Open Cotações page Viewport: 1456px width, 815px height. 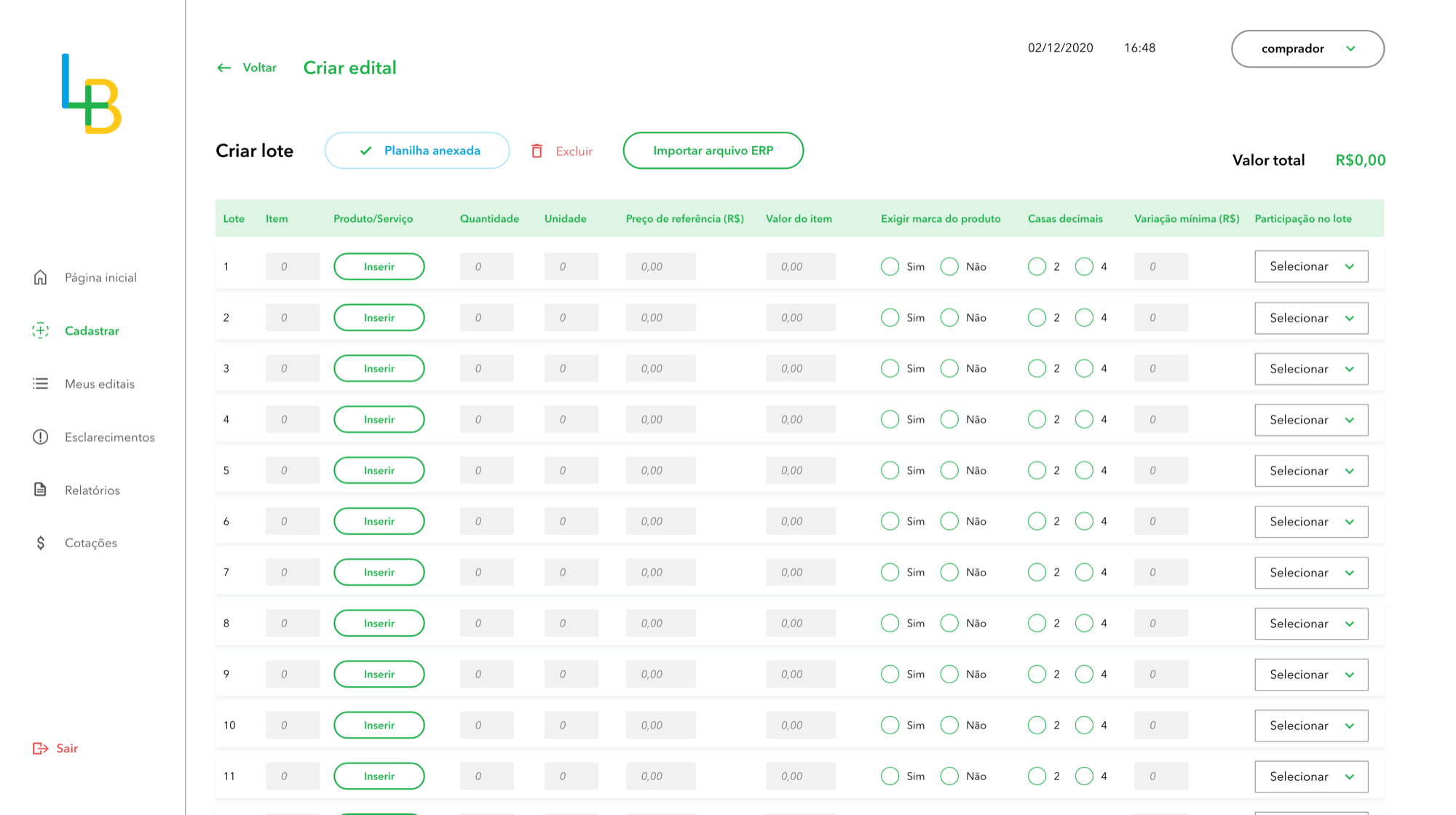[x=91, y=543]
